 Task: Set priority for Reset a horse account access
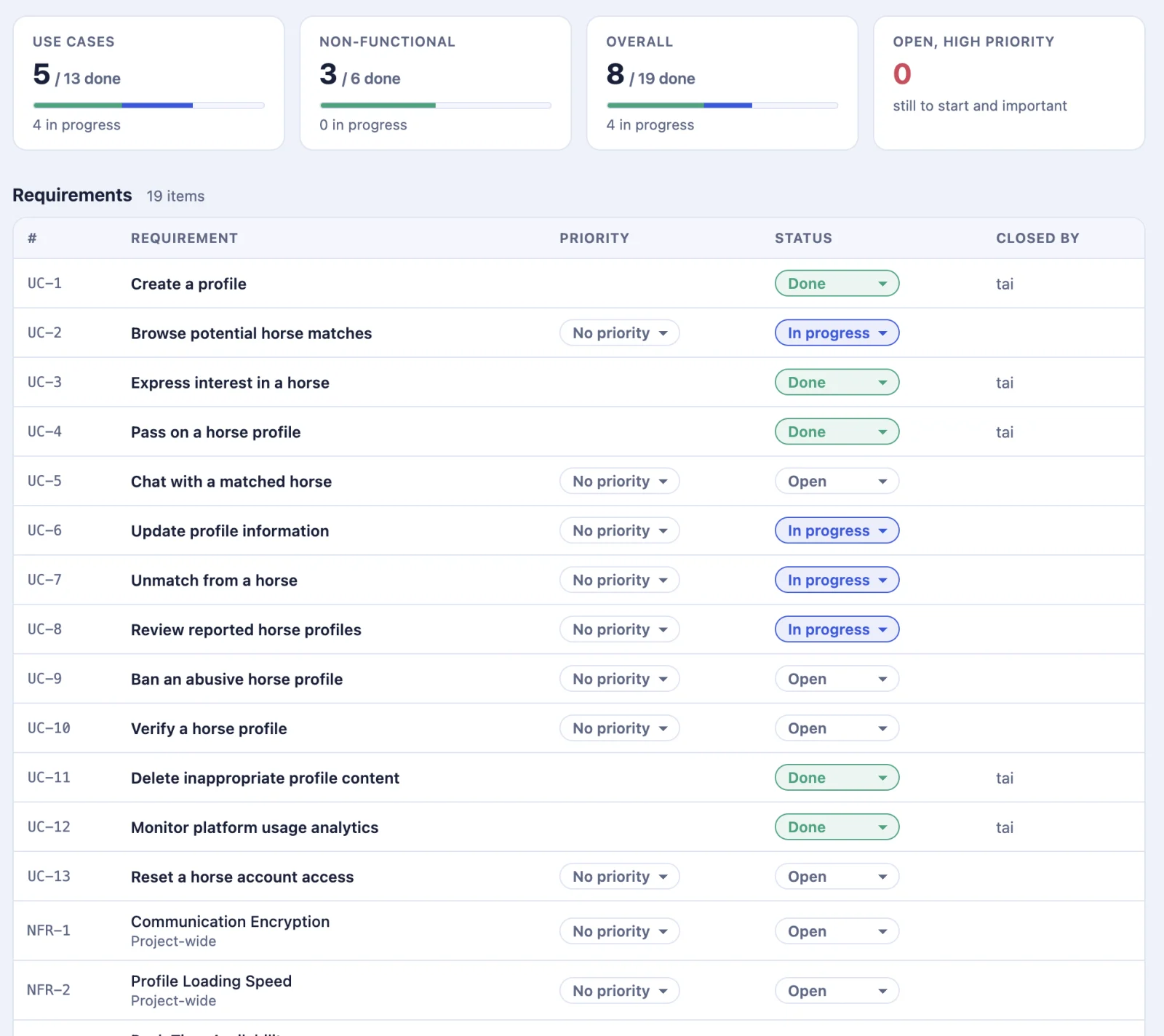(619, 877)
